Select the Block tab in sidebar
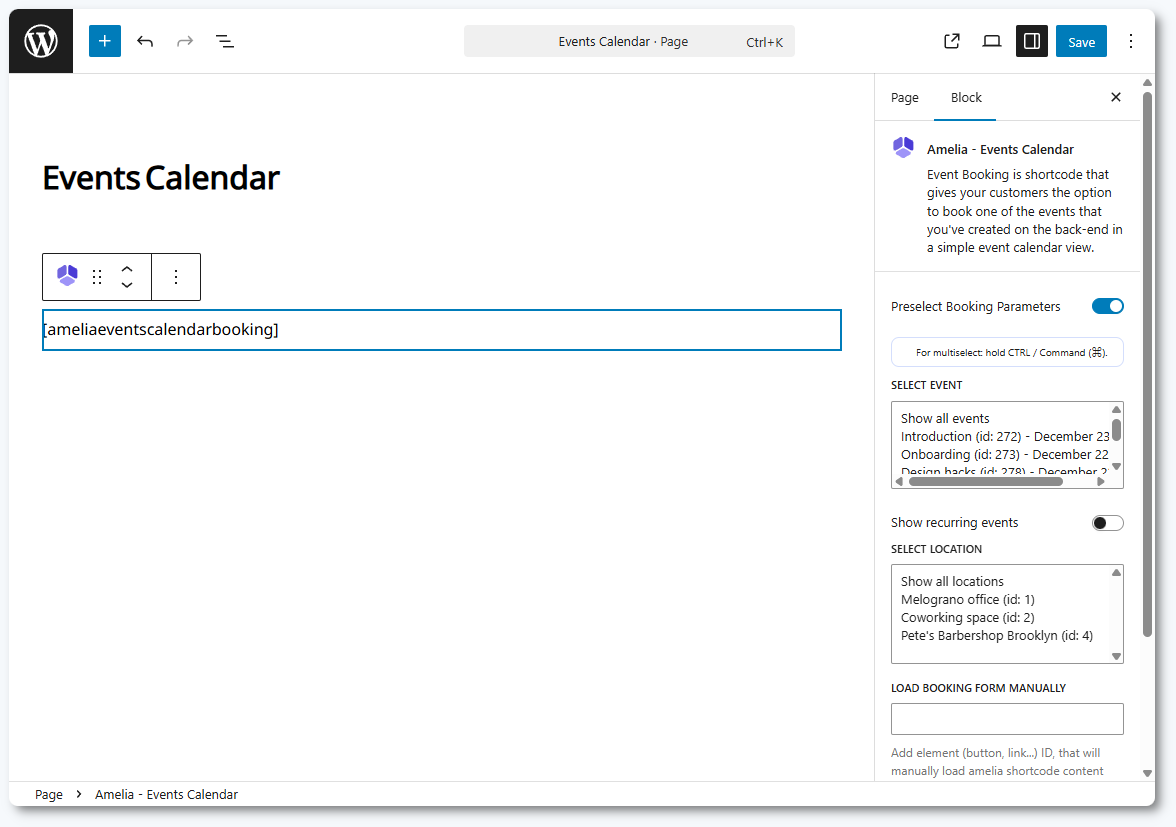 (x=966, y=98)
